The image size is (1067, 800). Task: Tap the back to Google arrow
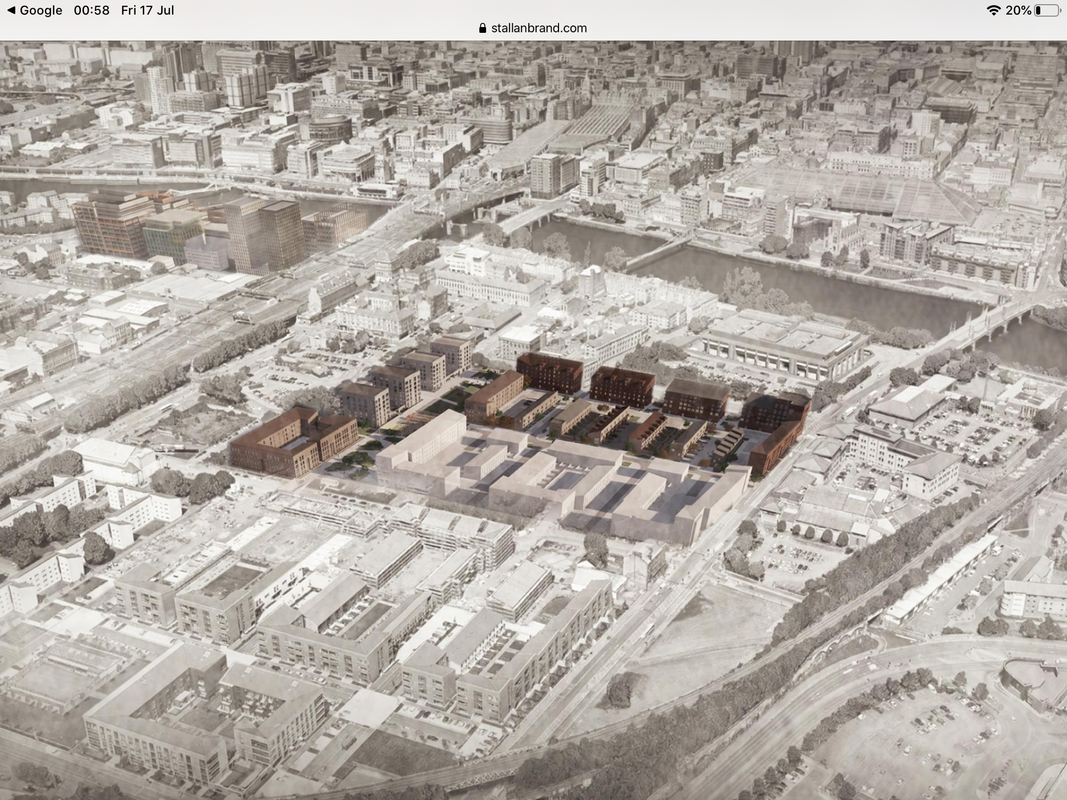coord(11,10)
